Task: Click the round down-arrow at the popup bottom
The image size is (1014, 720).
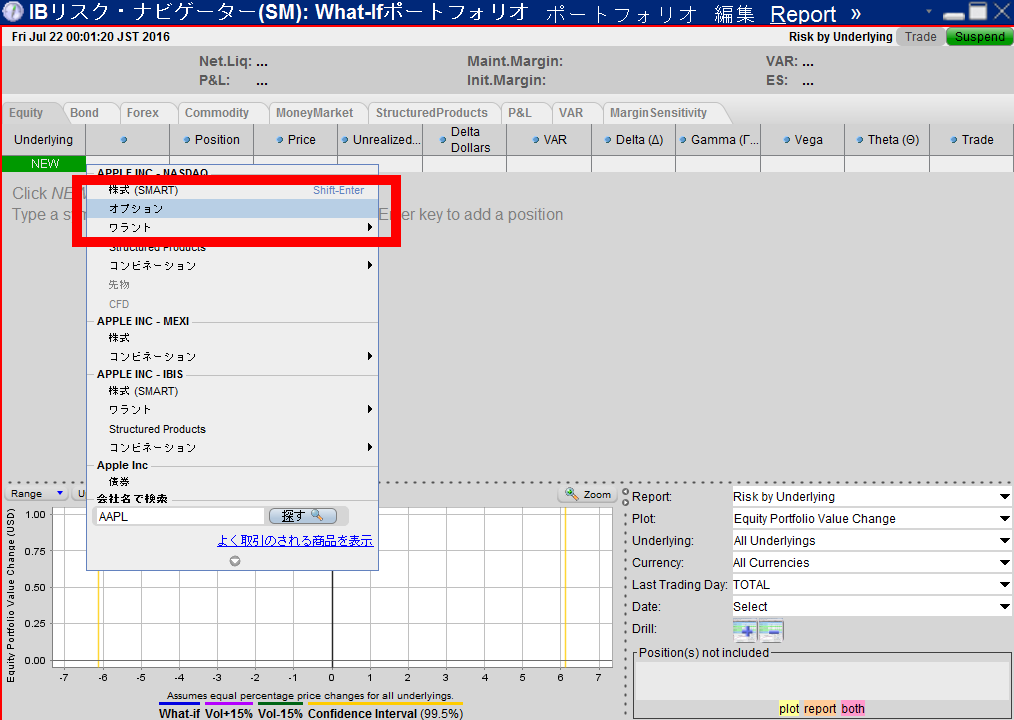Action: point(235,561)
